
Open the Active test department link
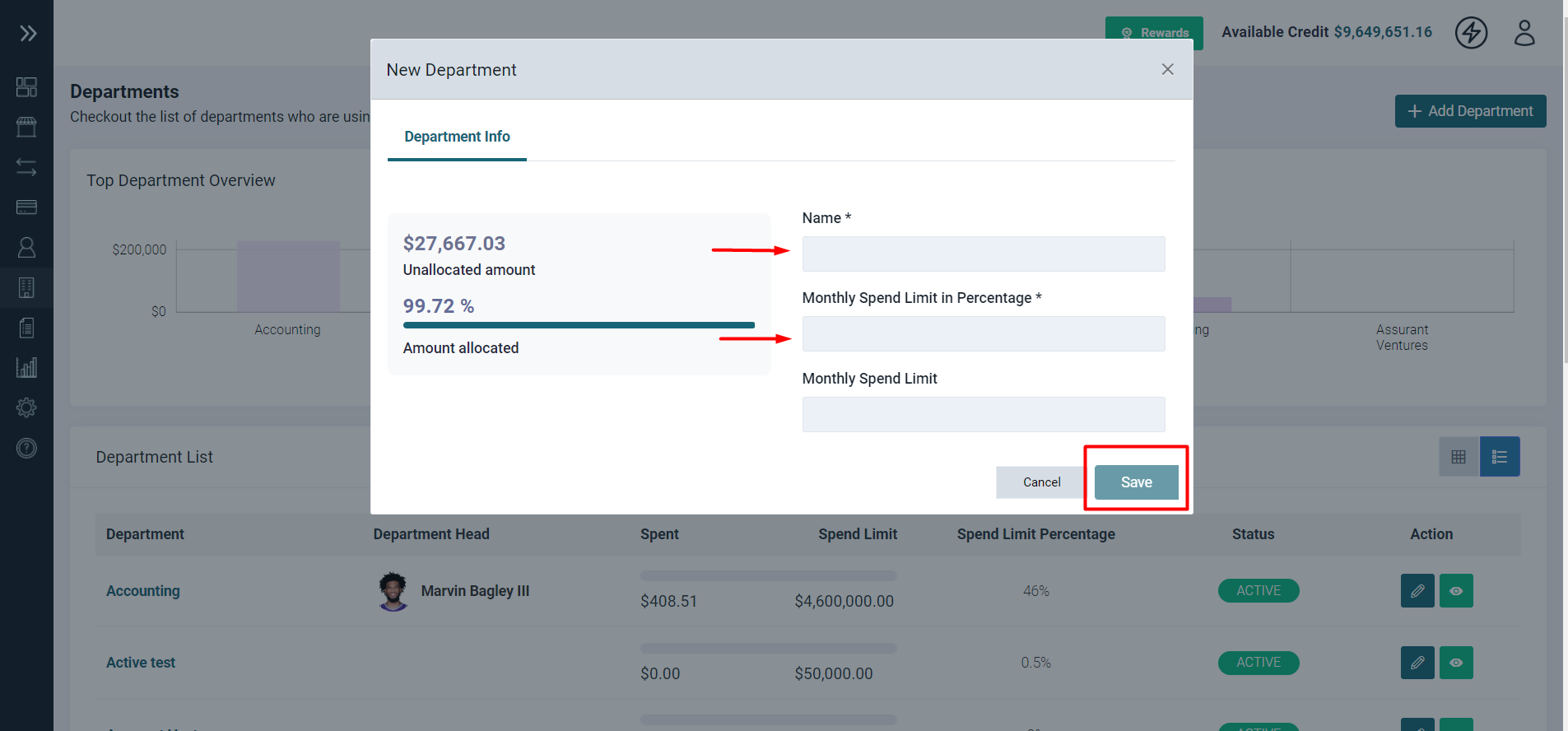click(x=141, y=663)
